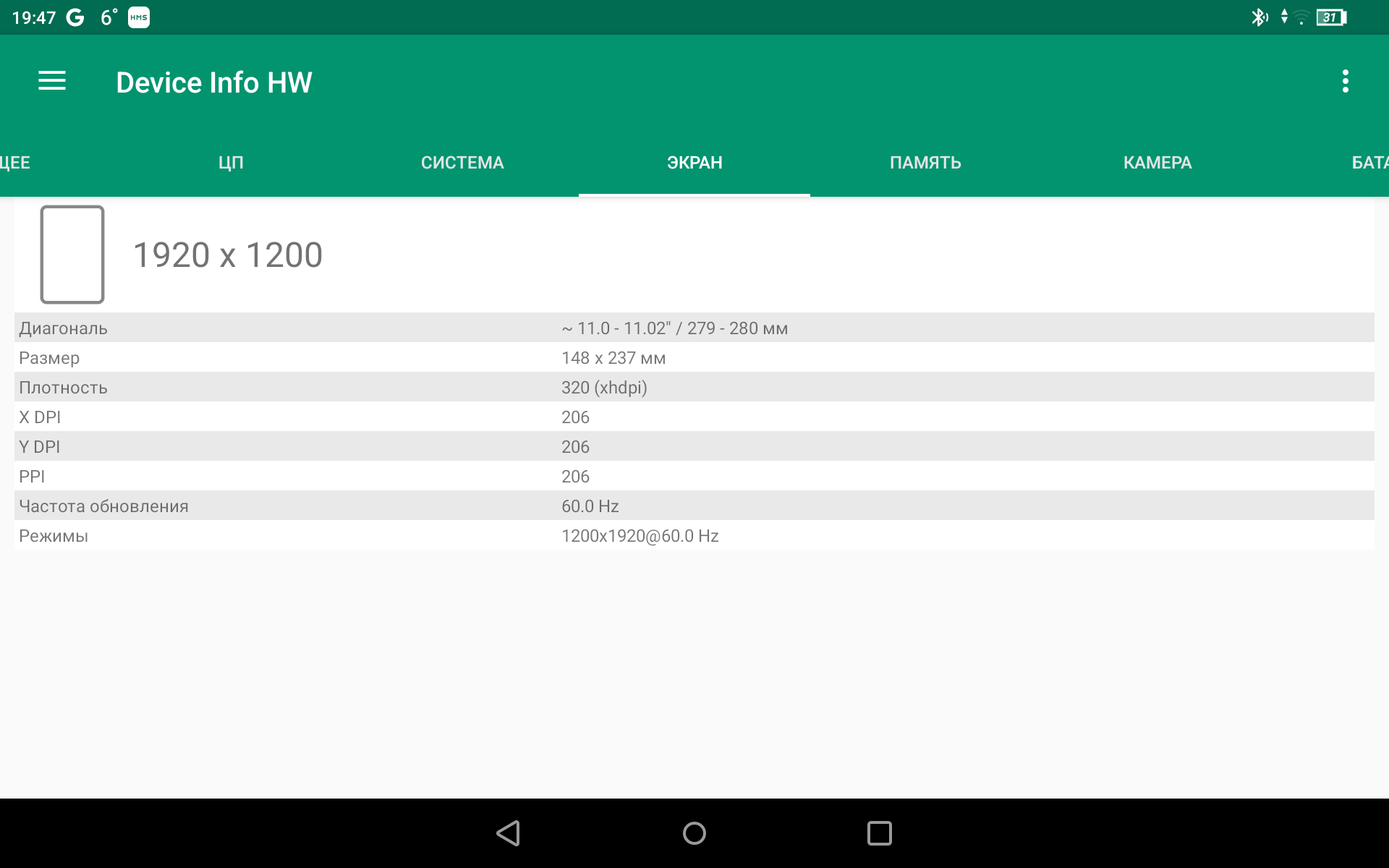Tap the Bluetooth status bar icon
Image resolution: width=1389 pixels, height=868 pixels.
coord(1259,17)
